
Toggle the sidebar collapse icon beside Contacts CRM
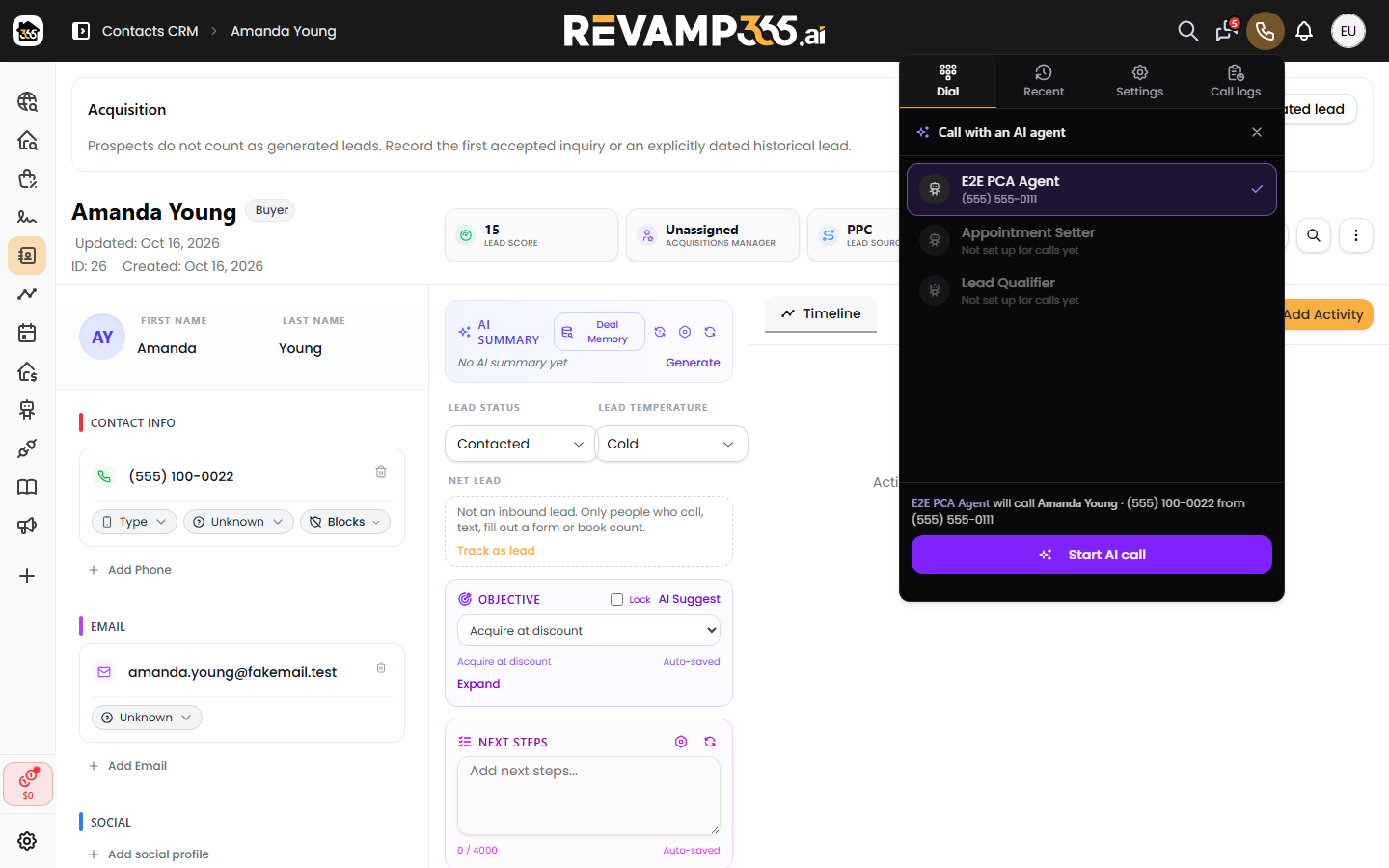[81, 31]
